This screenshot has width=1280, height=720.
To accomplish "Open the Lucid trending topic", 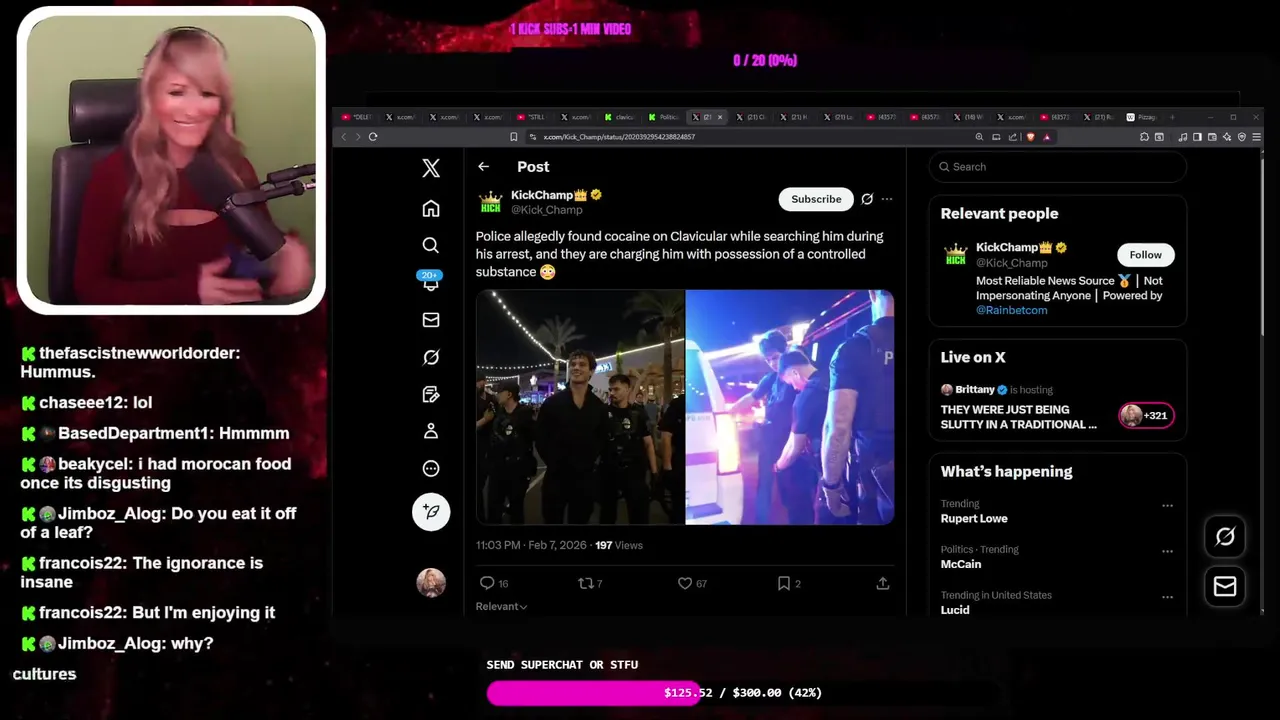I will click(x=955, y=610).
